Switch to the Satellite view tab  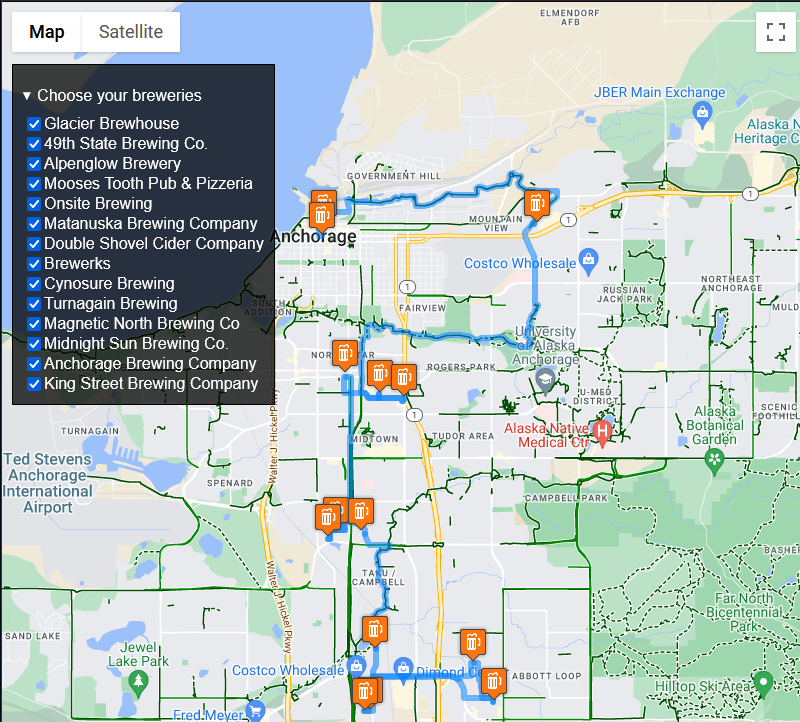click(x=130, y=31)
